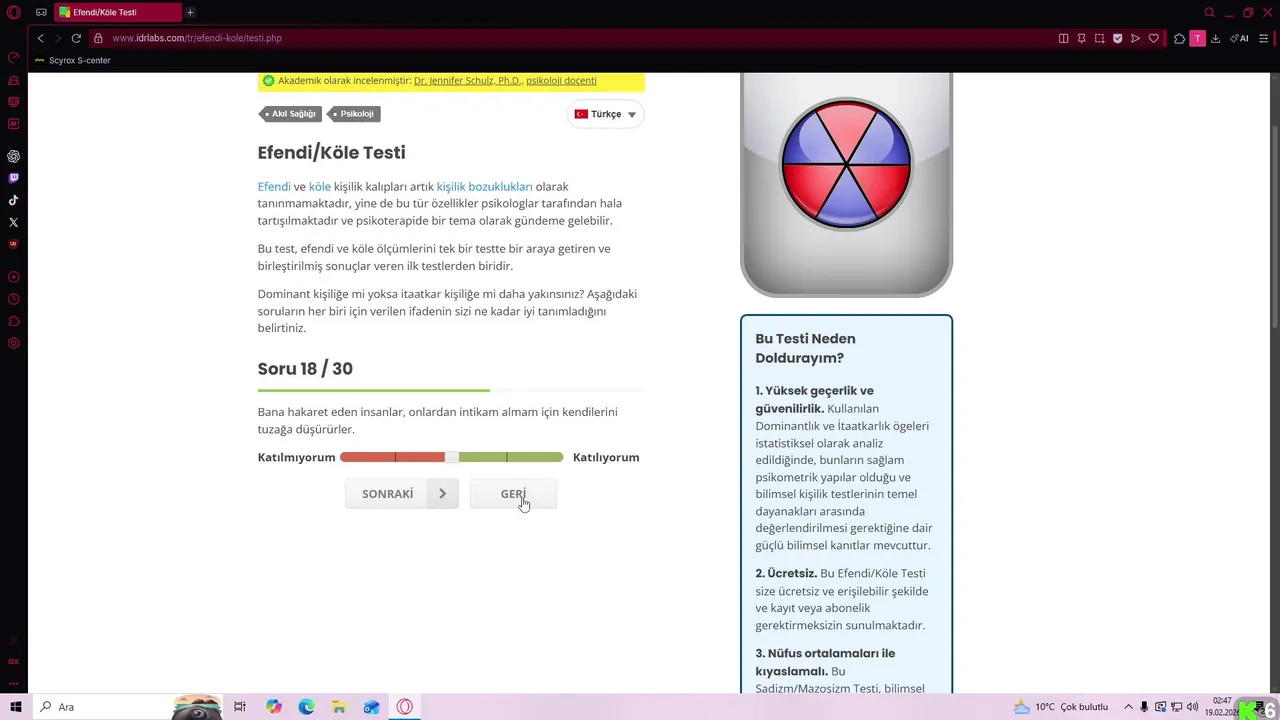Open the Türkçe language dropdown
Screen dimensions: 1280x720
click(x=606, y=114)
